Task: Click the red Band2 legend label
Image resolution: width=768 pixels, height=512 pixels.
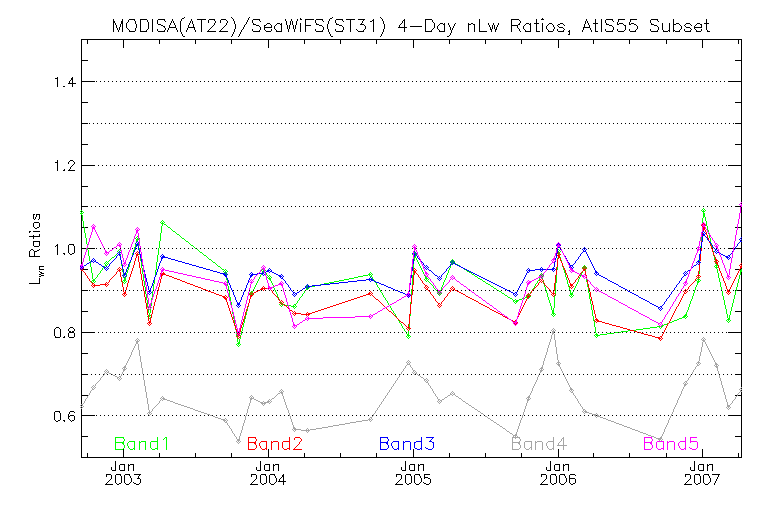Action: coord(275,444)
